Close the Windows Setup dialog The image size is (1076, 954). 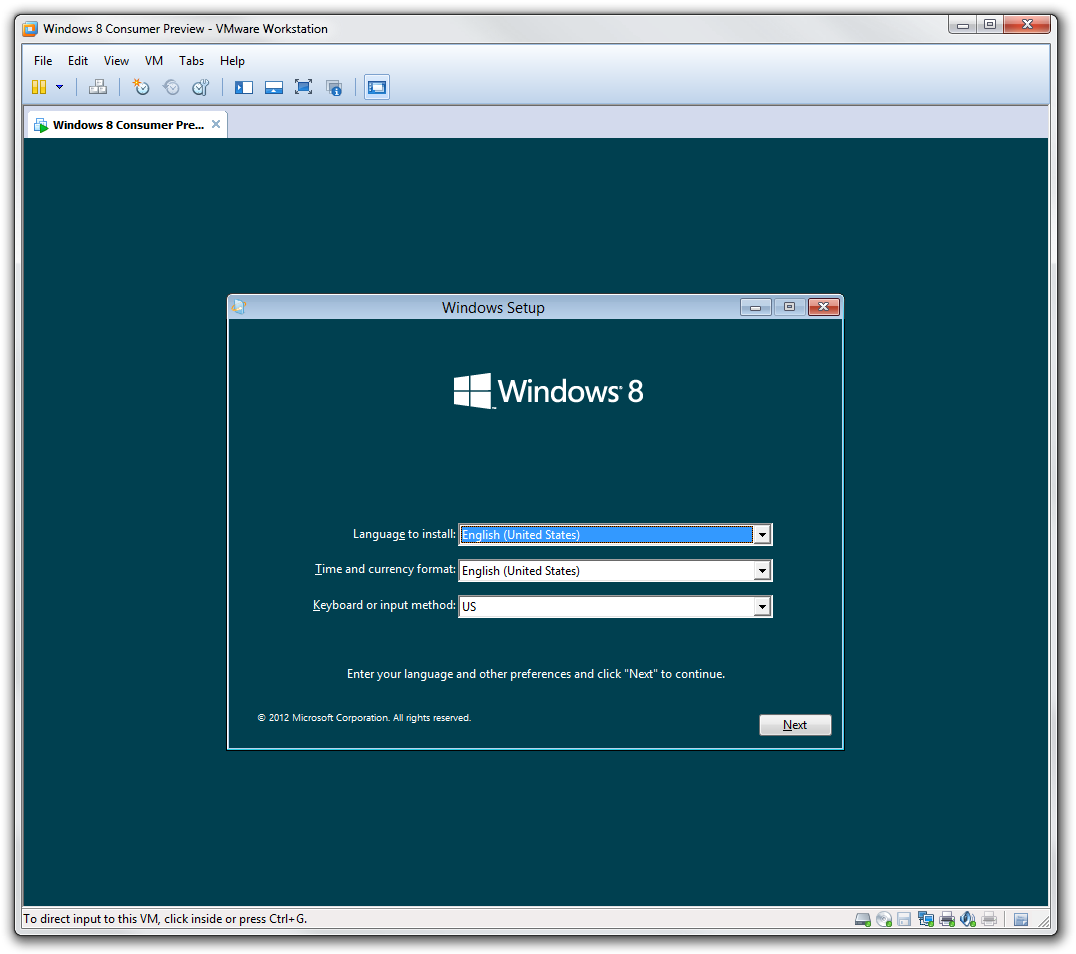pyautogui.click(x=823, y=307)
